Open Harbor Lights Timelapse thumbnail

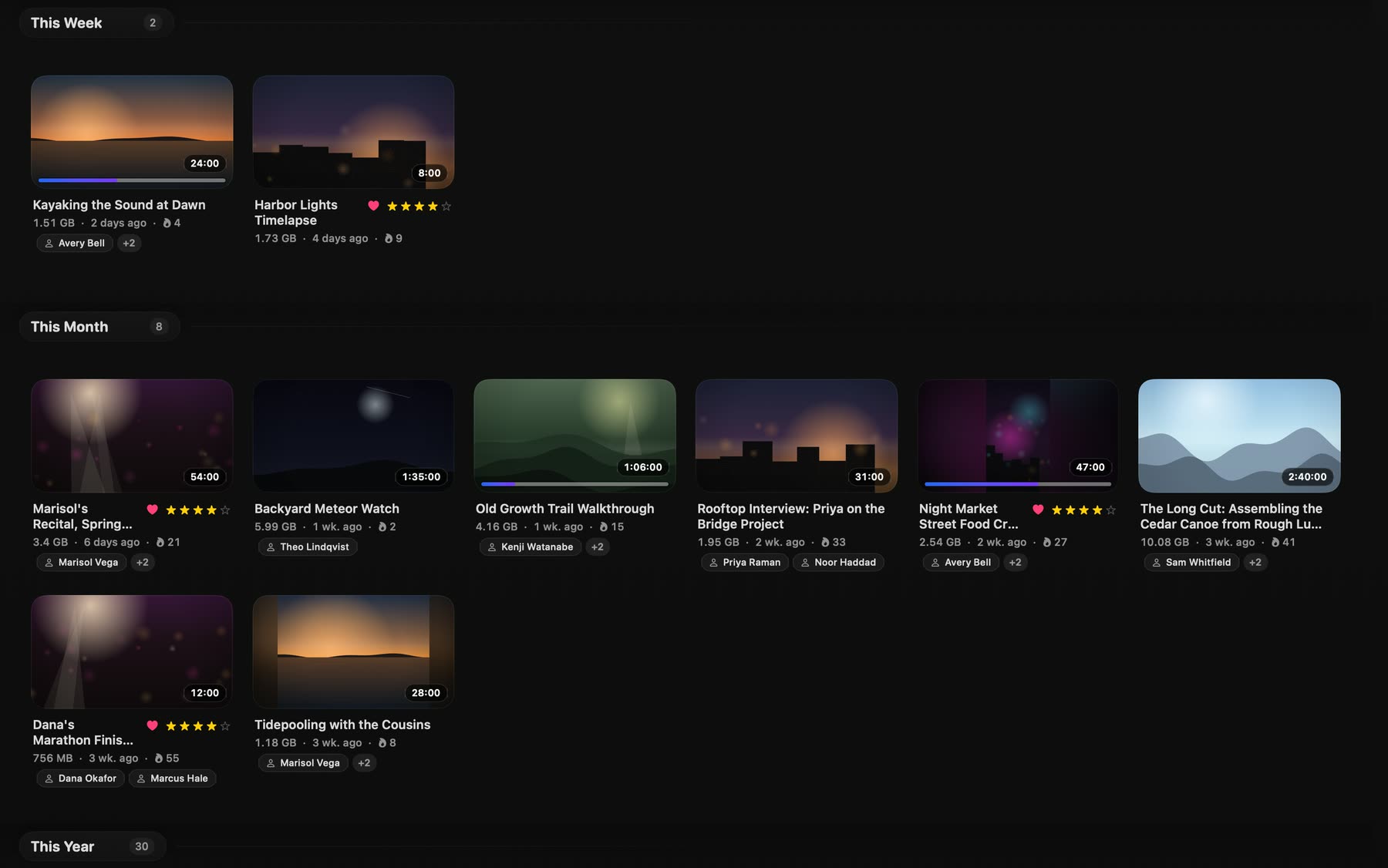coord(353,132)
